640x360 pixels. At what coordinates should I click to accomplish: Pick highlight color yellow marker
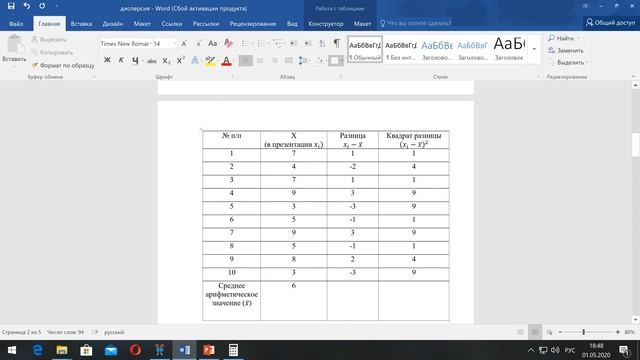click(x=210, y=61)
